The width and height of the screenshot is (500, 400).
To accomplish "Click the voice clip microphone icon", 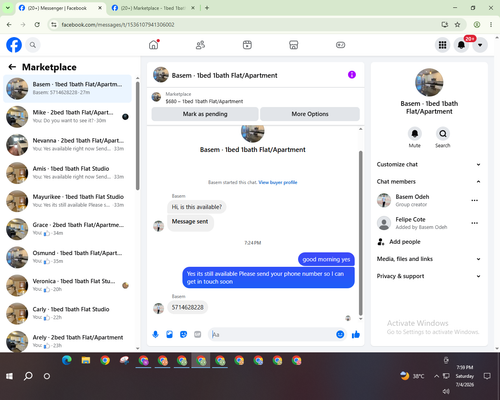I will click(155, 334).
